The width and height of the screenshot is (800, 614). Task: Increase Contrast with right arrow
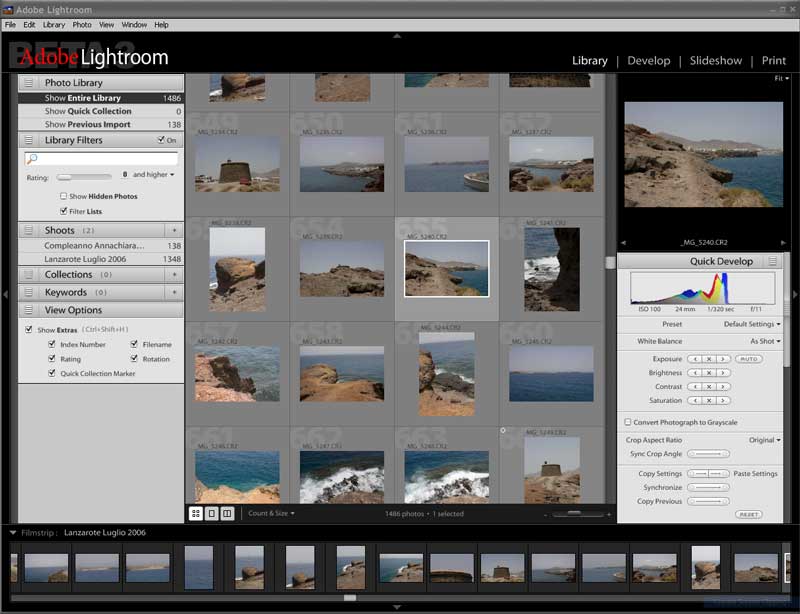pyautogui.click(x=723, y=387)
